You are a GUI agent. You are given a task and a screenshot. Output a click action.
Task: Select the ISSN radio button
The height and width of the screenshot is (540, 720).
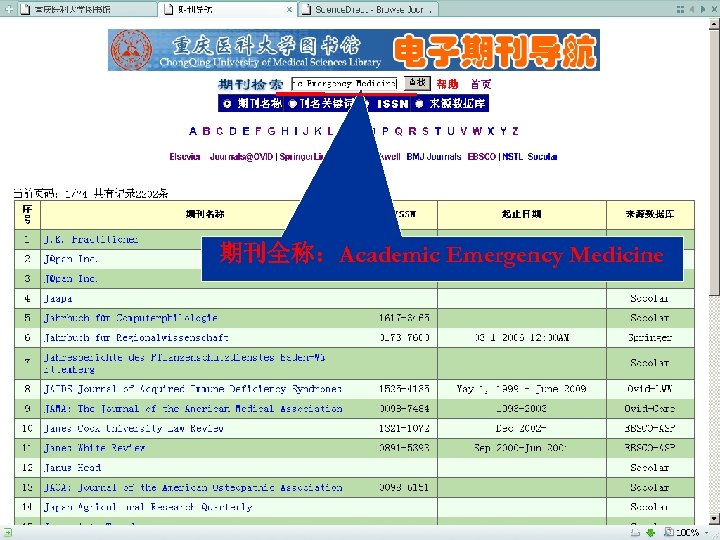pyautogui.click(x=366, y=104)
